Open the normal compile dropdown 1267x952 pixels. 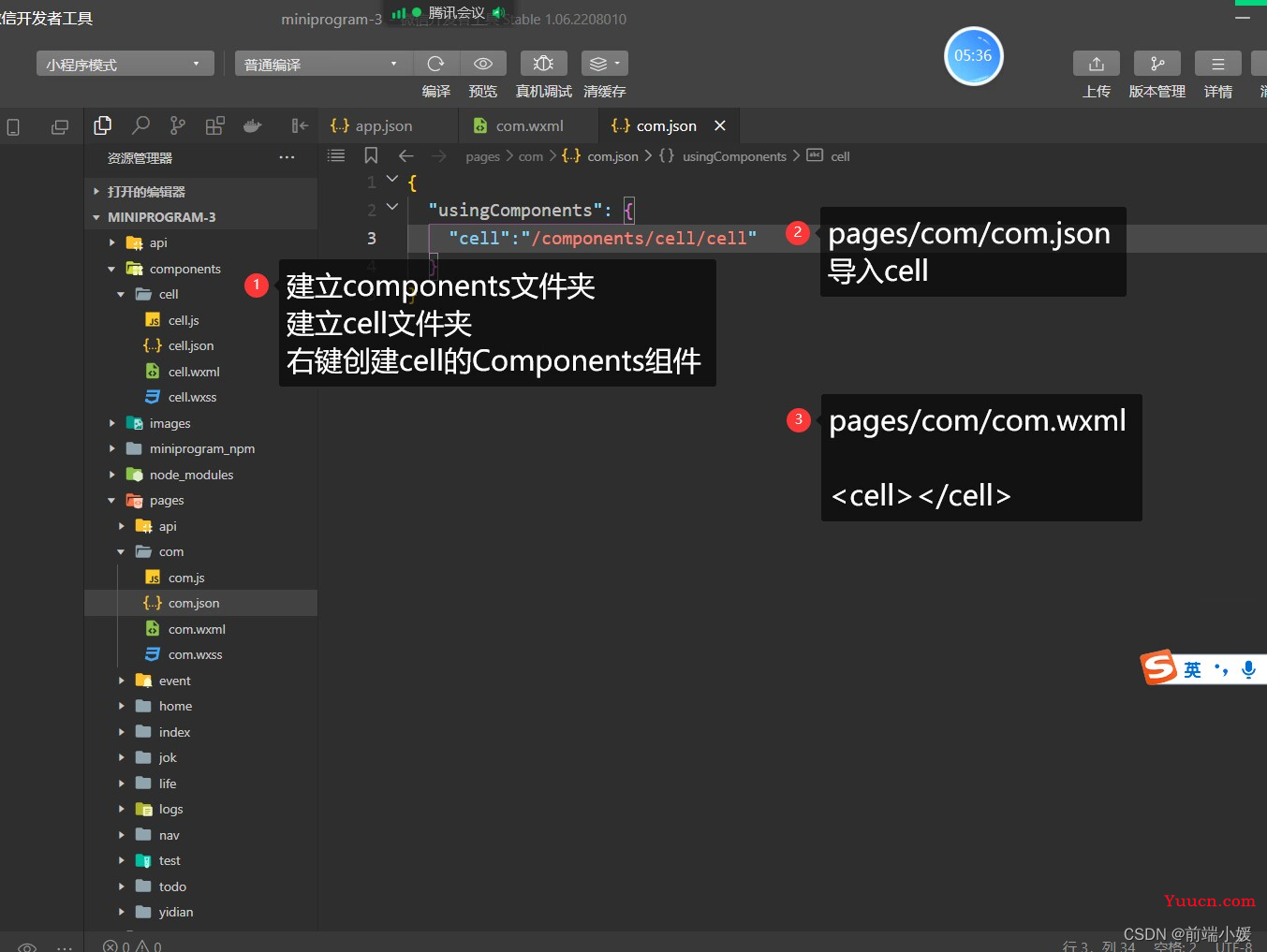[323, 64]
